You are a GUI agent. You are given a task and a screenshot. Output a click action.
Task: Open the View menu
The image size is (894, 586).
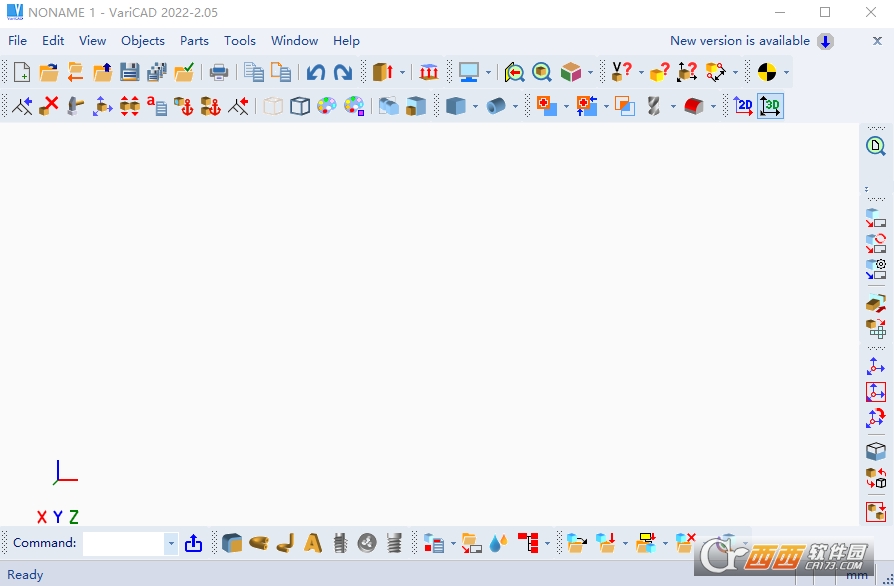[x=92, y=41]
